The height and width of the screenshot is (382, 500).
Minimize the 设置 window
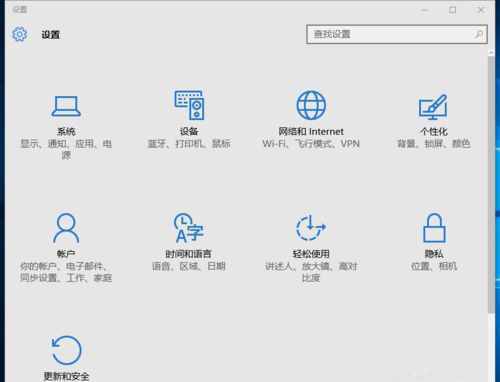[x=424, y=10]
